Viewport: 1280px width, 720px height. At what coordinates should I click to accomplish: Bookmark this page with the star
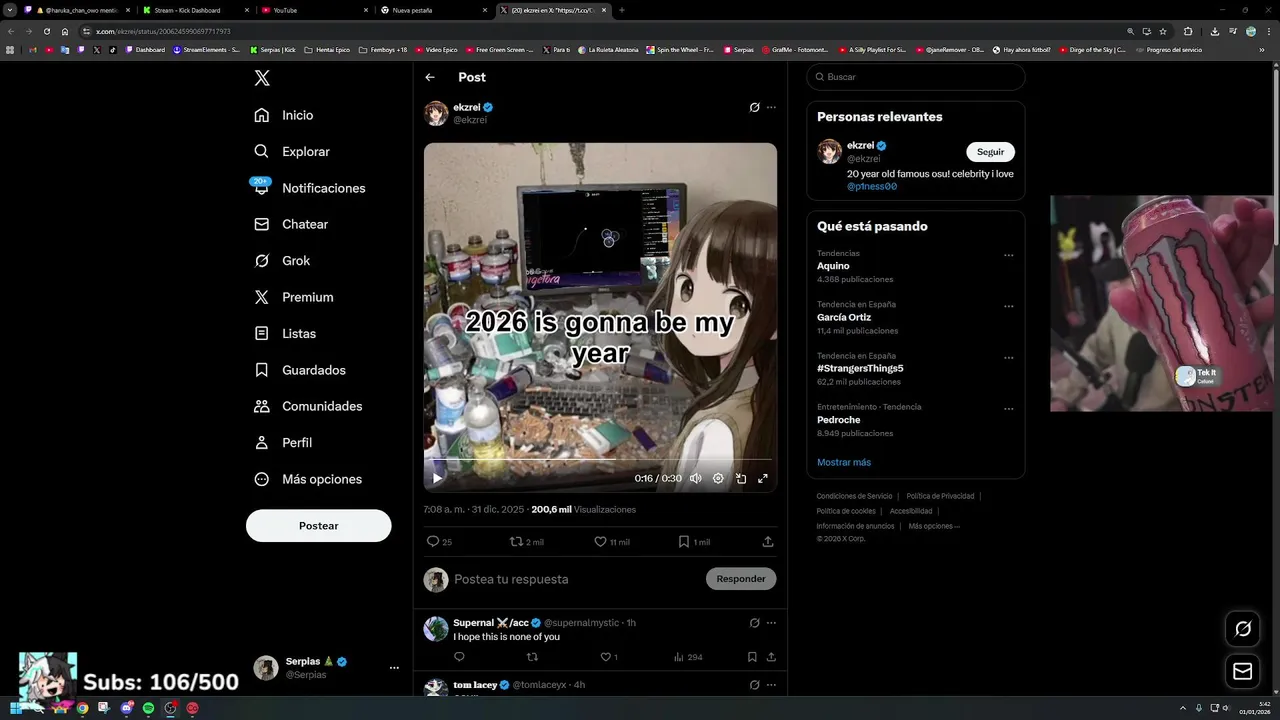(1163, 31)
